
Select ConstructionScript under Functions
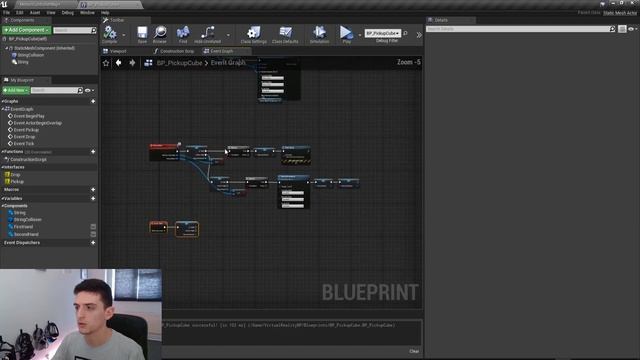click(x=28, y=160)
